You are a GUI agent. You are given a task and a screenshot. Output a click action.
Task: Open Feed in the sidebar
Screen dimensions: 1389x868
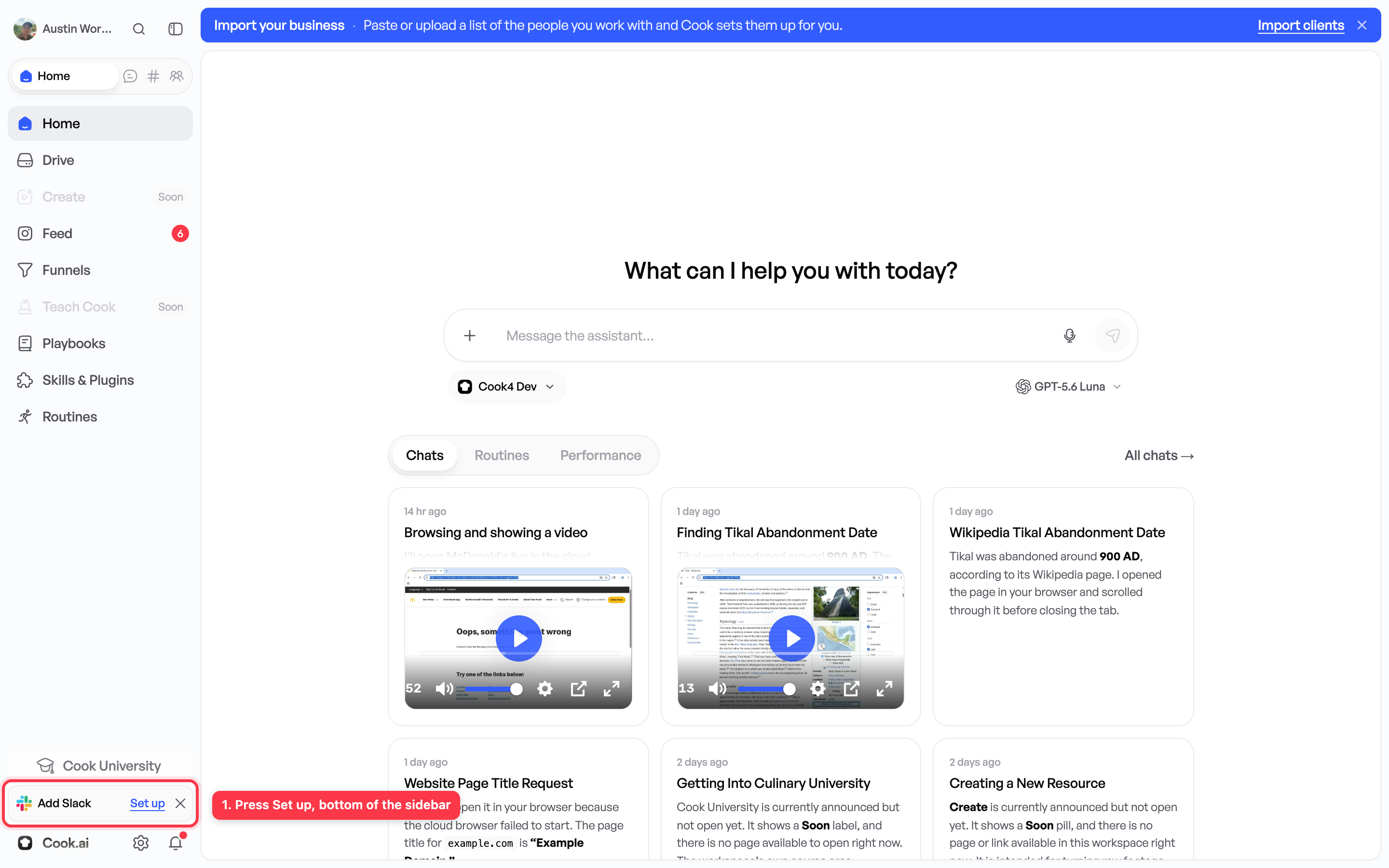pos(100,234)
